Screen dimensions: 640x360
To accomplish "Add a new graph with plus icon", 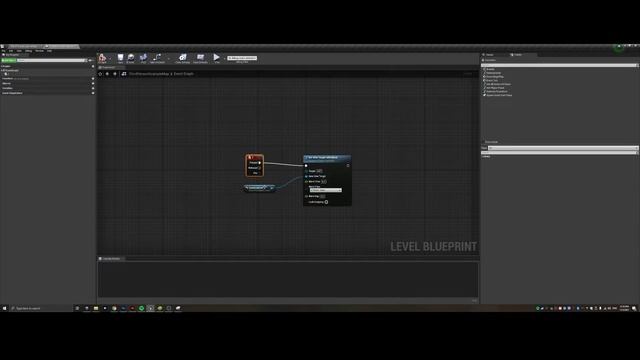I will 93,66.
